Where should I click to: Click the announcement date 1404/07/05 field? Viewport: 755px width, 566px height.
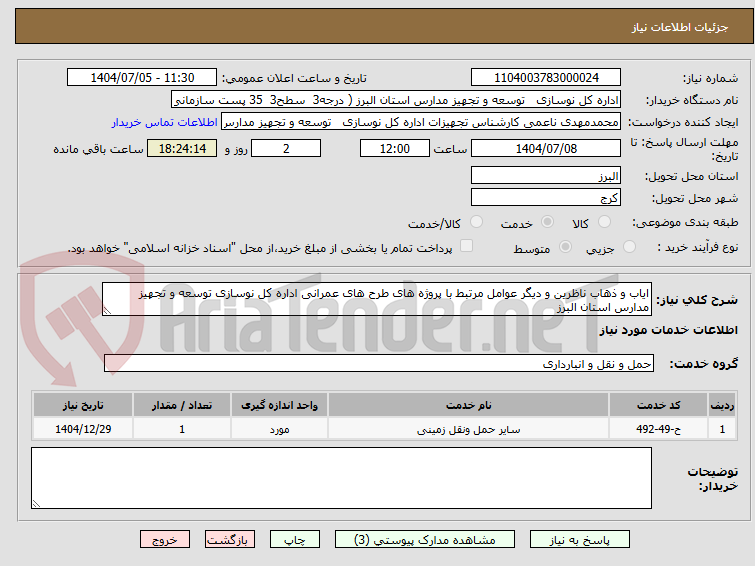click(x=142, y=78)
